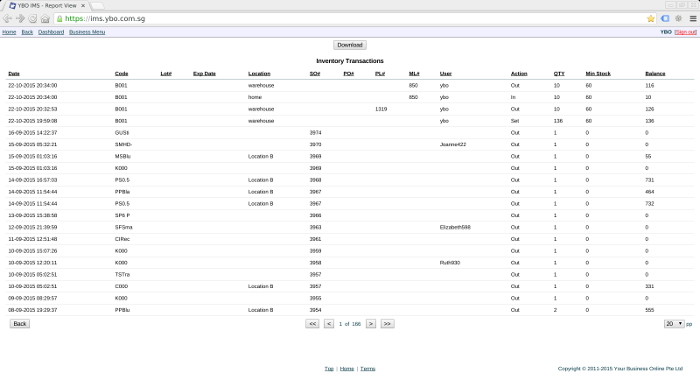Click the code TSTra in the table
Screen dimensions: 700x382
tap(122, 274)
